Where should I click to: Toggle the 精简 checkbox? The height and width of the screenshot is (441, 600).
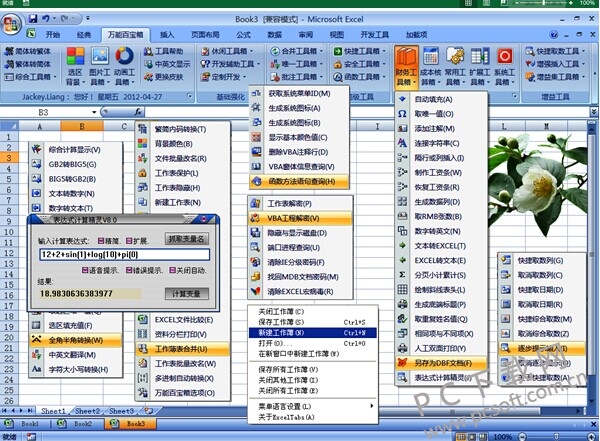click(x=101, y=241)
